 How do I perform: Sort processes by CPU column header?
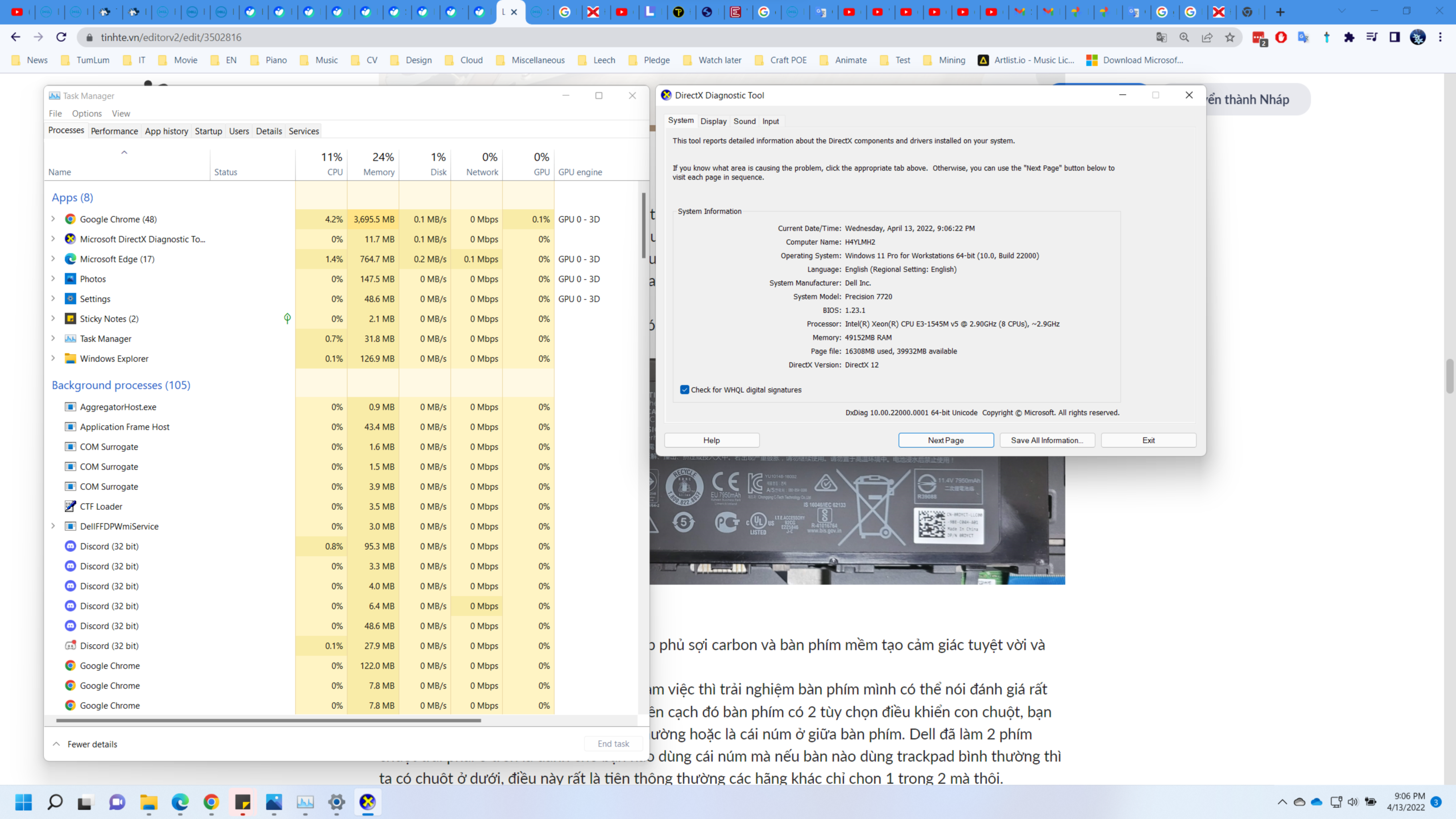pos(322,164)
